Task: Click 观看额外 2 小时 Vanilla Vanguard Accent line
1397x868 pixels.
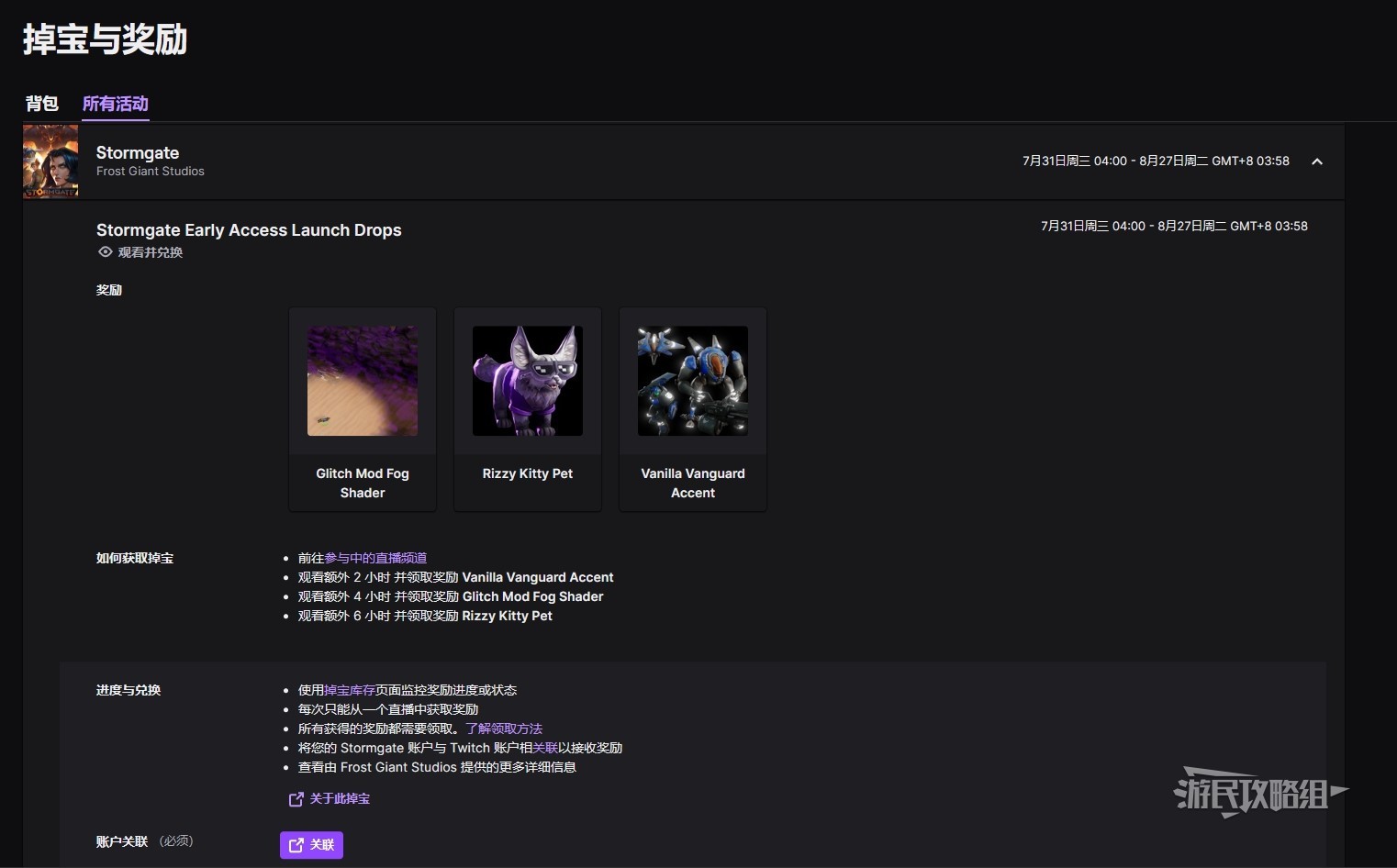Action: click(x=455, y=577)
